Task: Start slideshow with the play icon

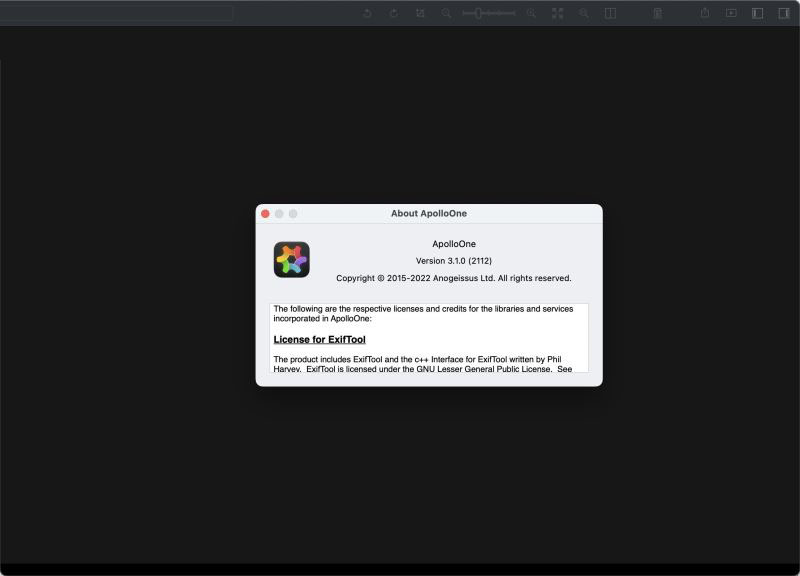Action: 731,13
